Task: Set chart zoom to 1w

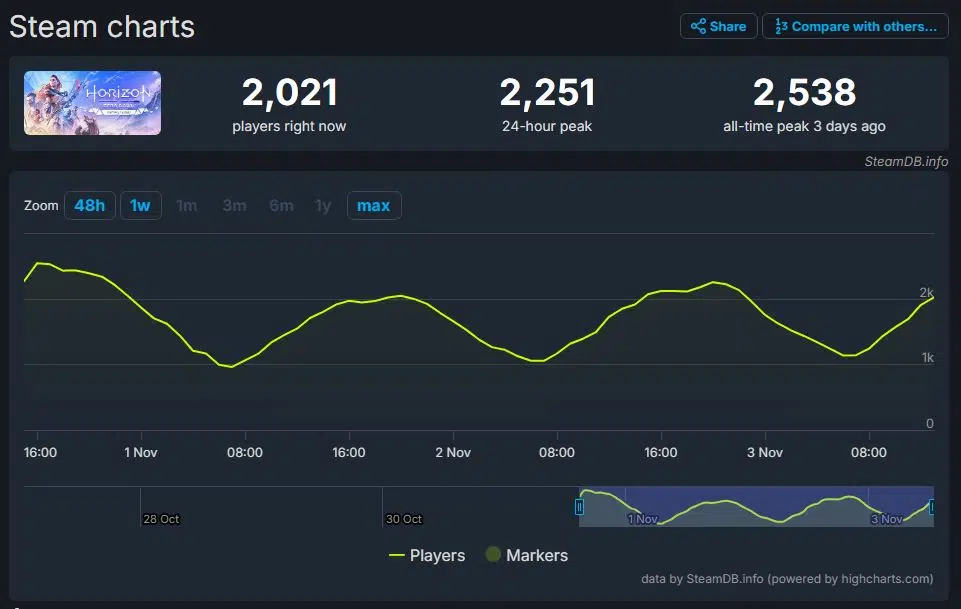Action: (x=140, y=205)
